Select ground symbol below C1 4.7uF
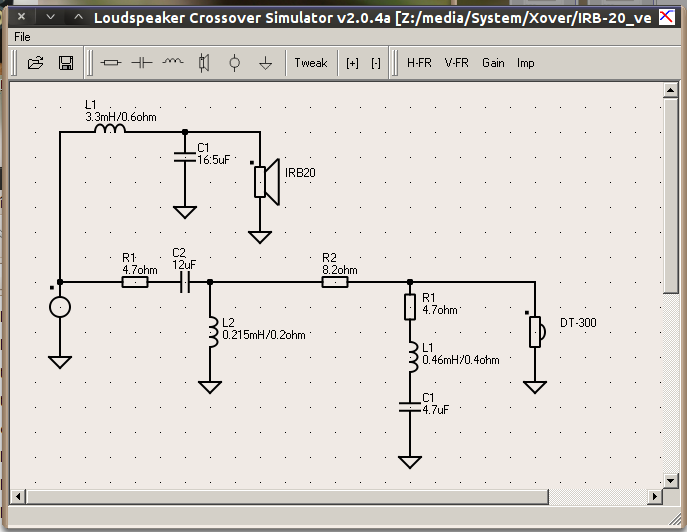This screenshot has width=687, height=532. coord(410,462)
